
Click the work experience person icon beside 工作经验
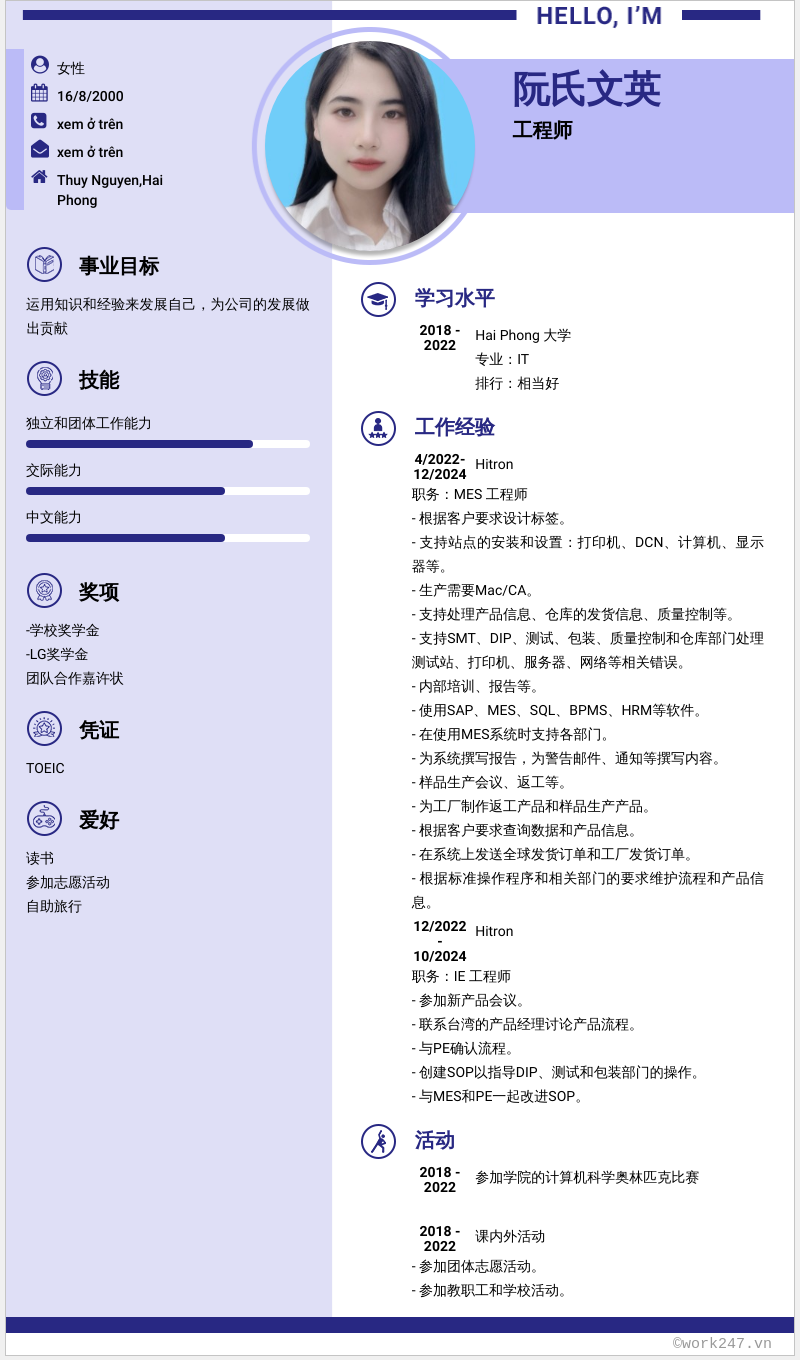[378, 427]
